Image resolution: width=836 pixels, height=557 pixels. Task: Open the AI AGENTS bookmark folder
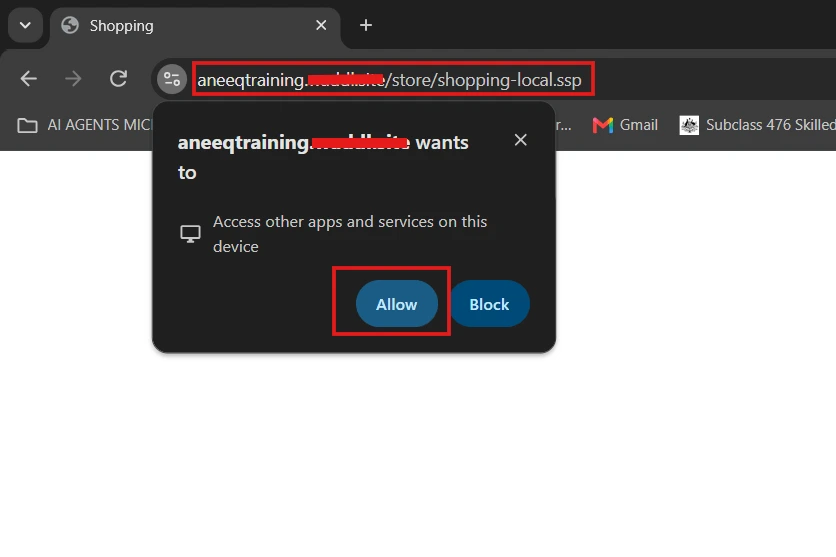(x=85, y=125)
